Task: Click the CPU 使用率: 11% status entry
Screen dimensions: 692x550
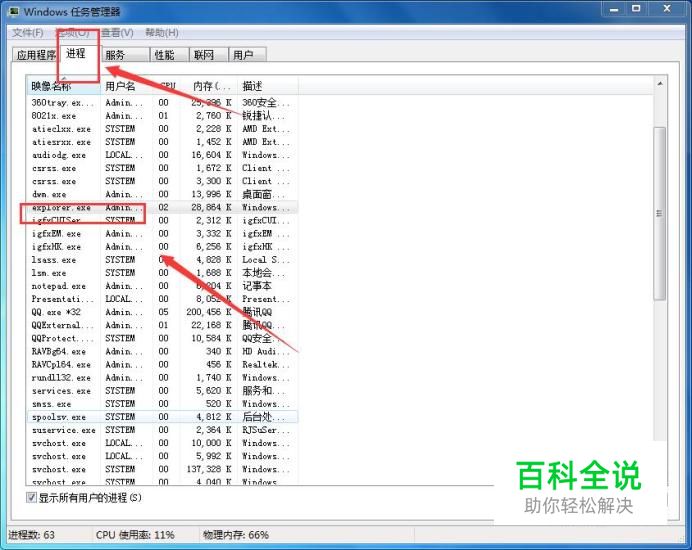Action: point(135,535)
